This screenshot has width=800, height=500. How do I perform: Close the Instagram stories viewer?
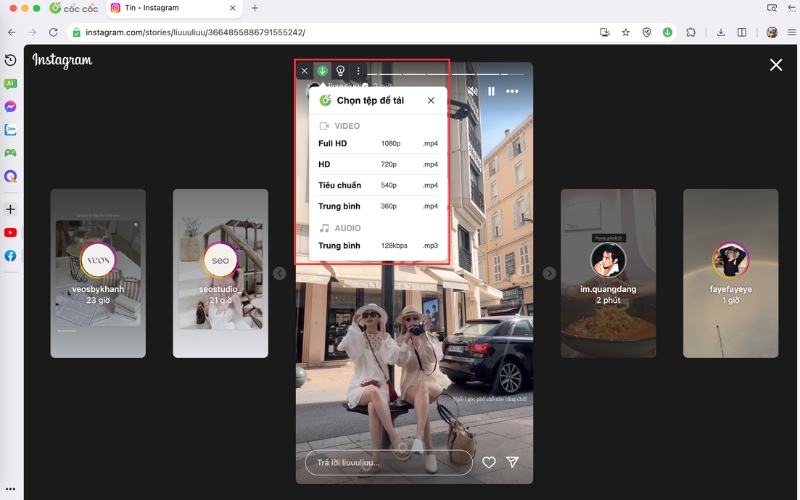click(776, 65)
